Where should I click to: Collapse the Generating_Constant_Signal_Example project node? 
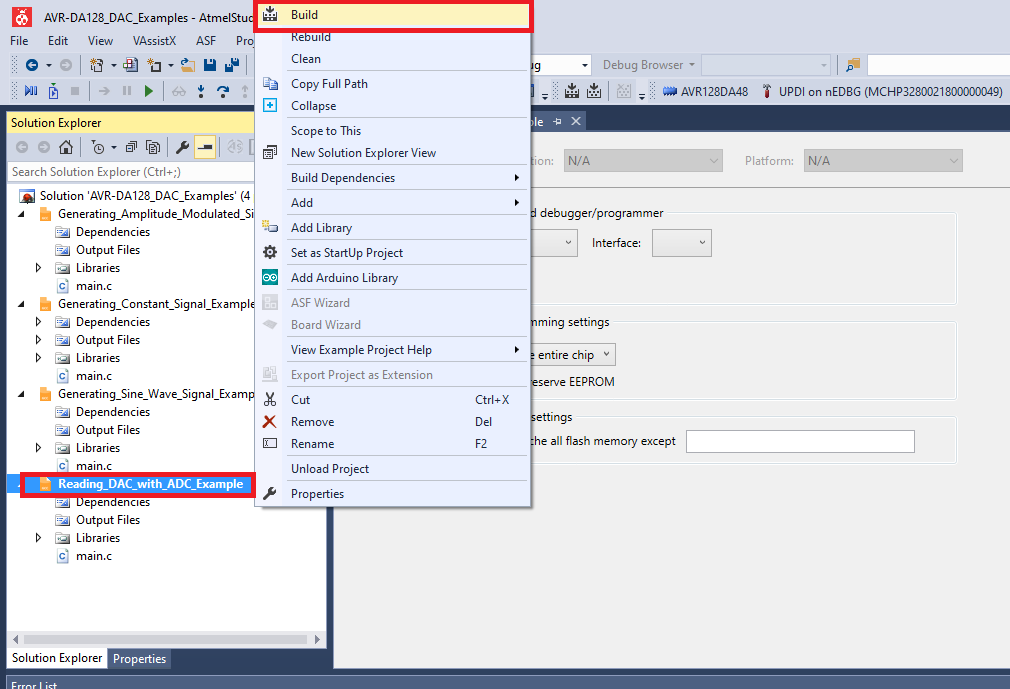(x=21, y=304)
